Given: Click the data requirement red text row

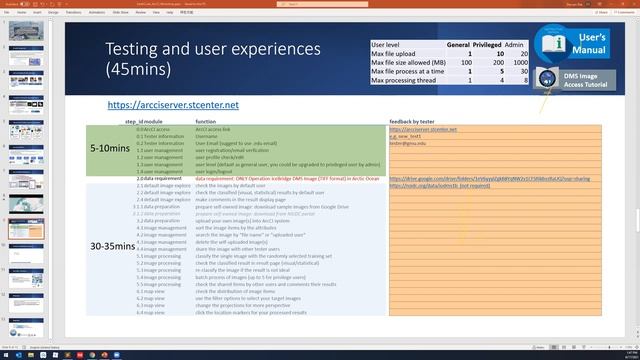Looking at the screenshot, I should [x=287, y=179].
